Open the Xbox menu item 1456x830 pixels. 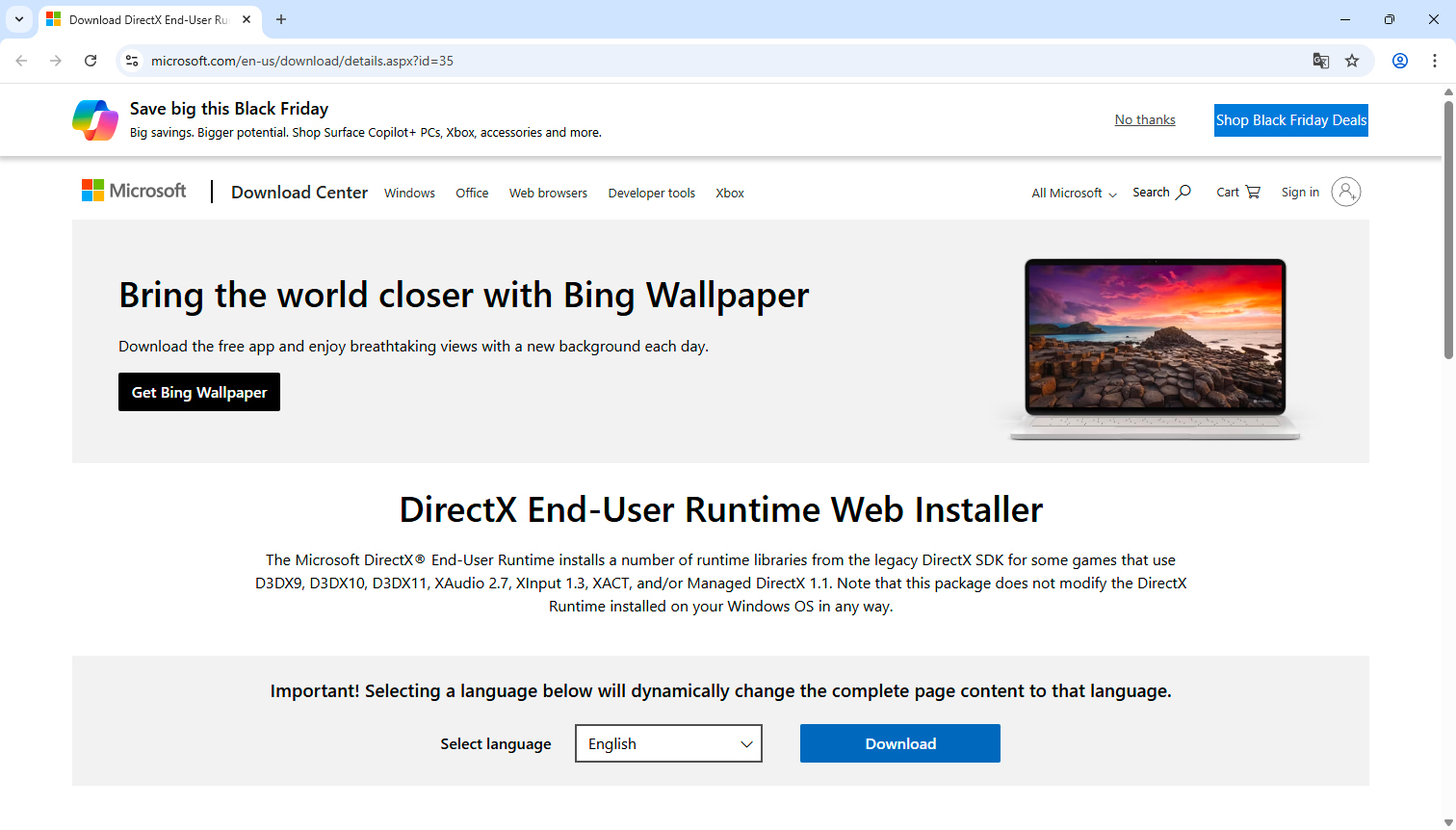[x=730, y=194]
